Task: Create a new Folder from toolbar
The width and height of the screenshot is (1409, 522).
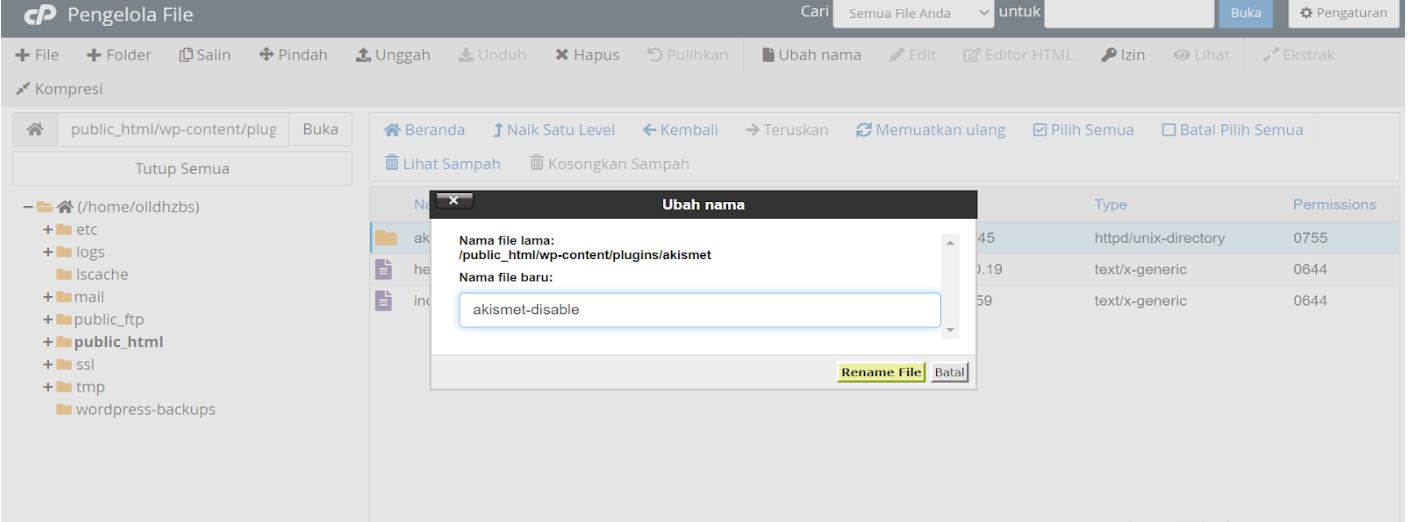Action: coord(118,53)
